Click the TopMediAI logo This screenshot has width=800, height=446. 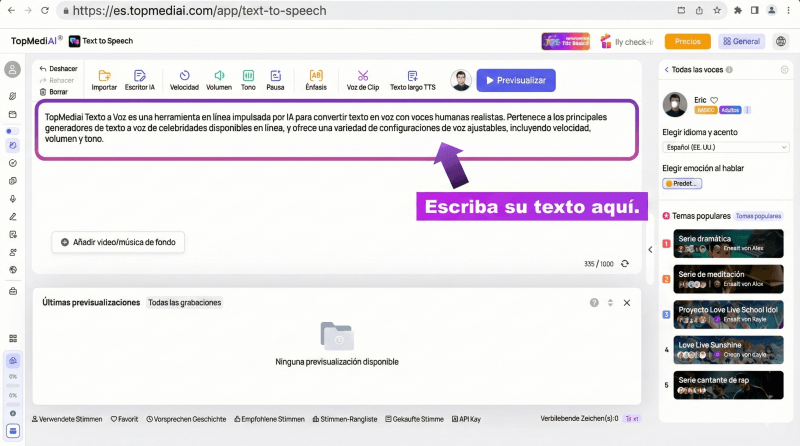pos(36,41)
